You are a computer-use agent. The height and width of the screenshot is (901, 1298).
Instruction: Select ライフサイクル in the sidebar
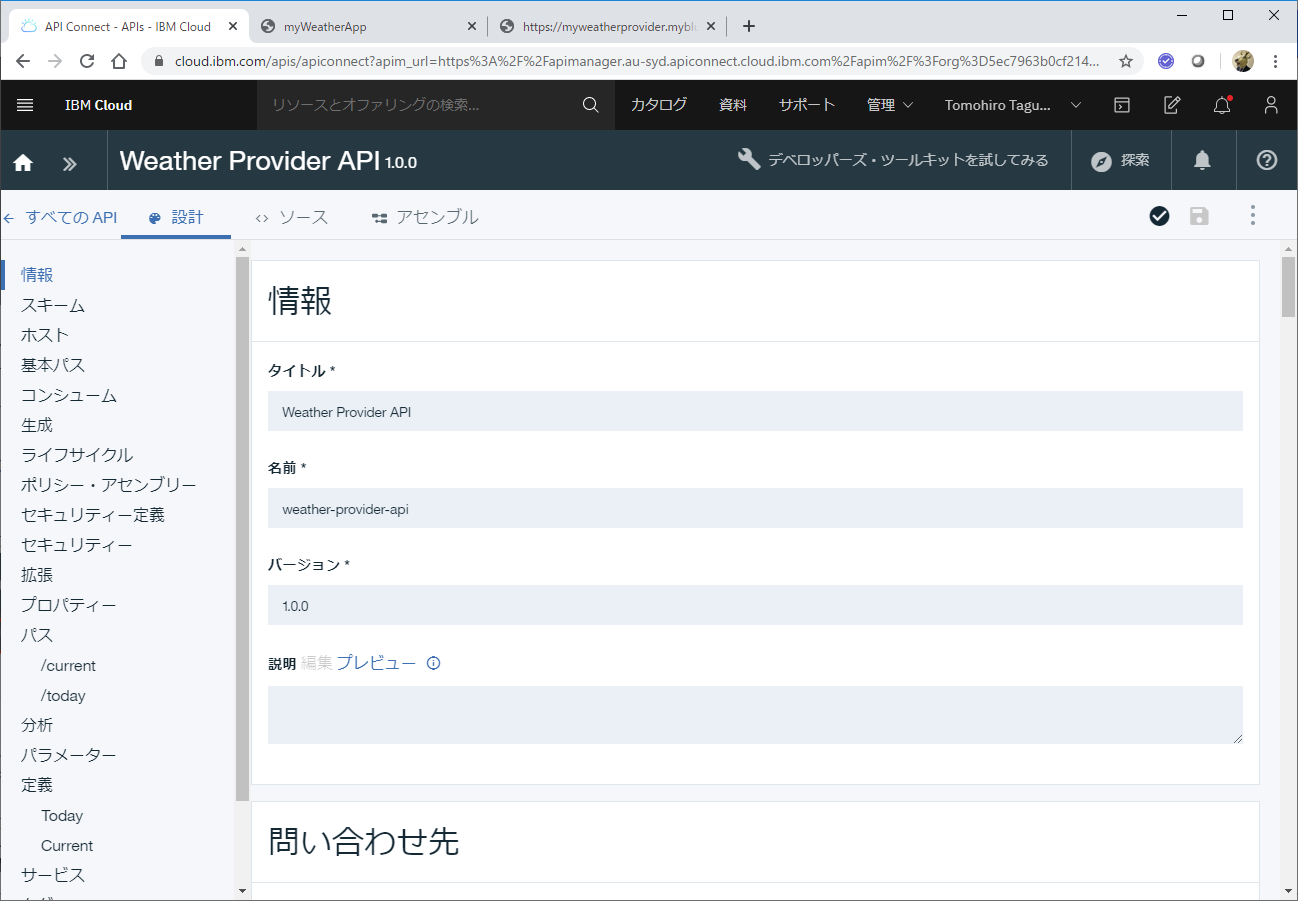click(x=77, y=455)
